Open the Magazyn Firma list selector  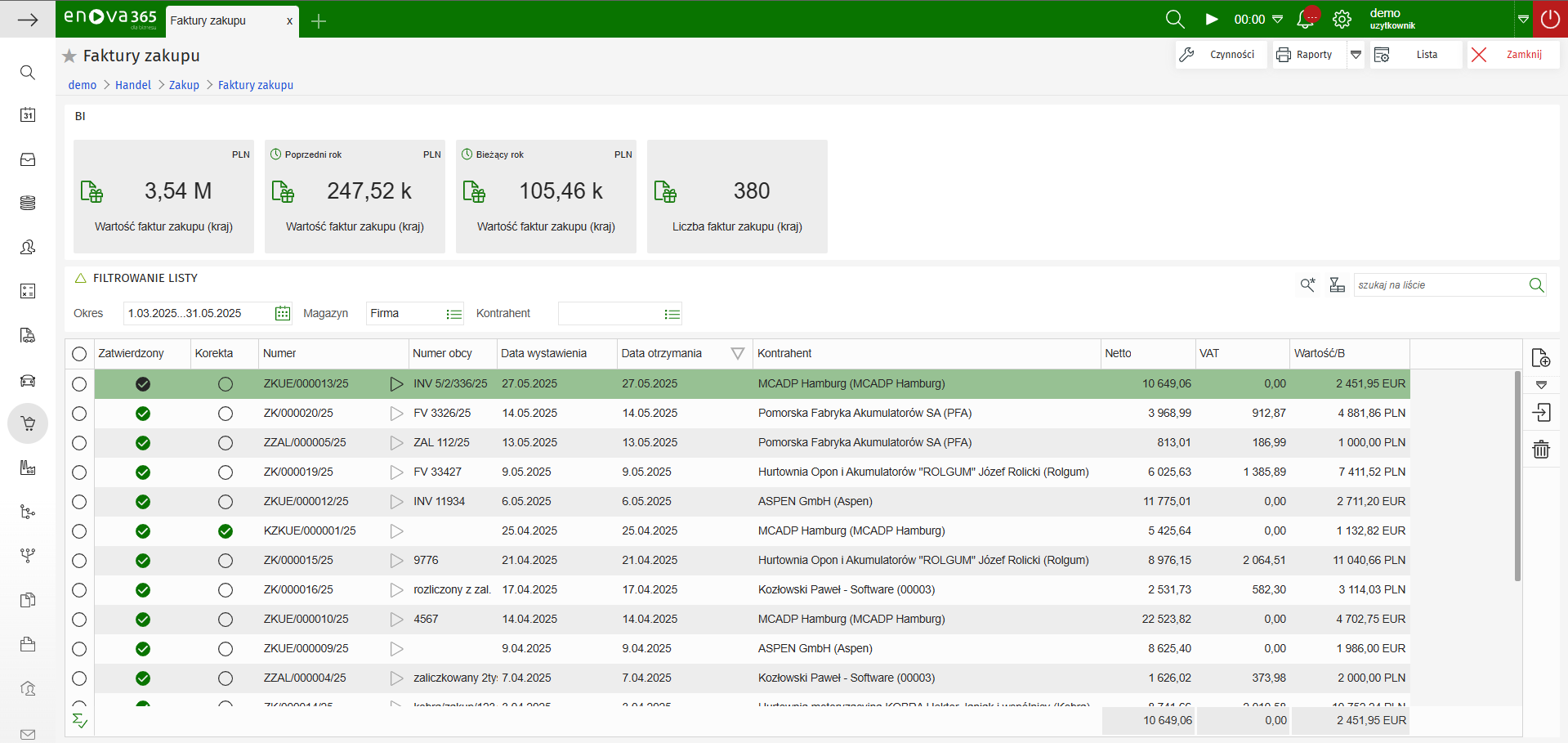pos(454,314)
